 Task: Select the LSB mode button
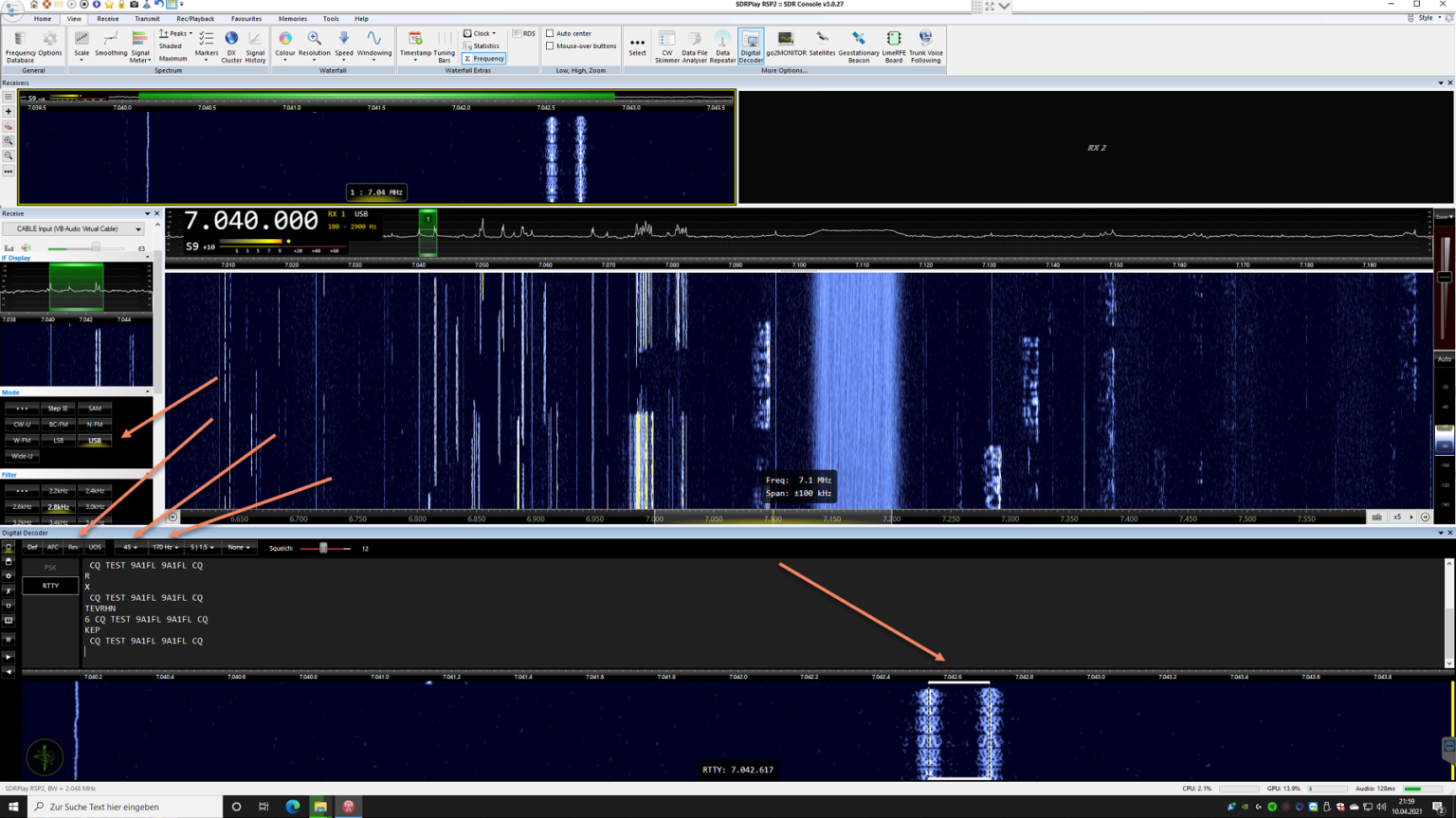(x=59, y=440)
